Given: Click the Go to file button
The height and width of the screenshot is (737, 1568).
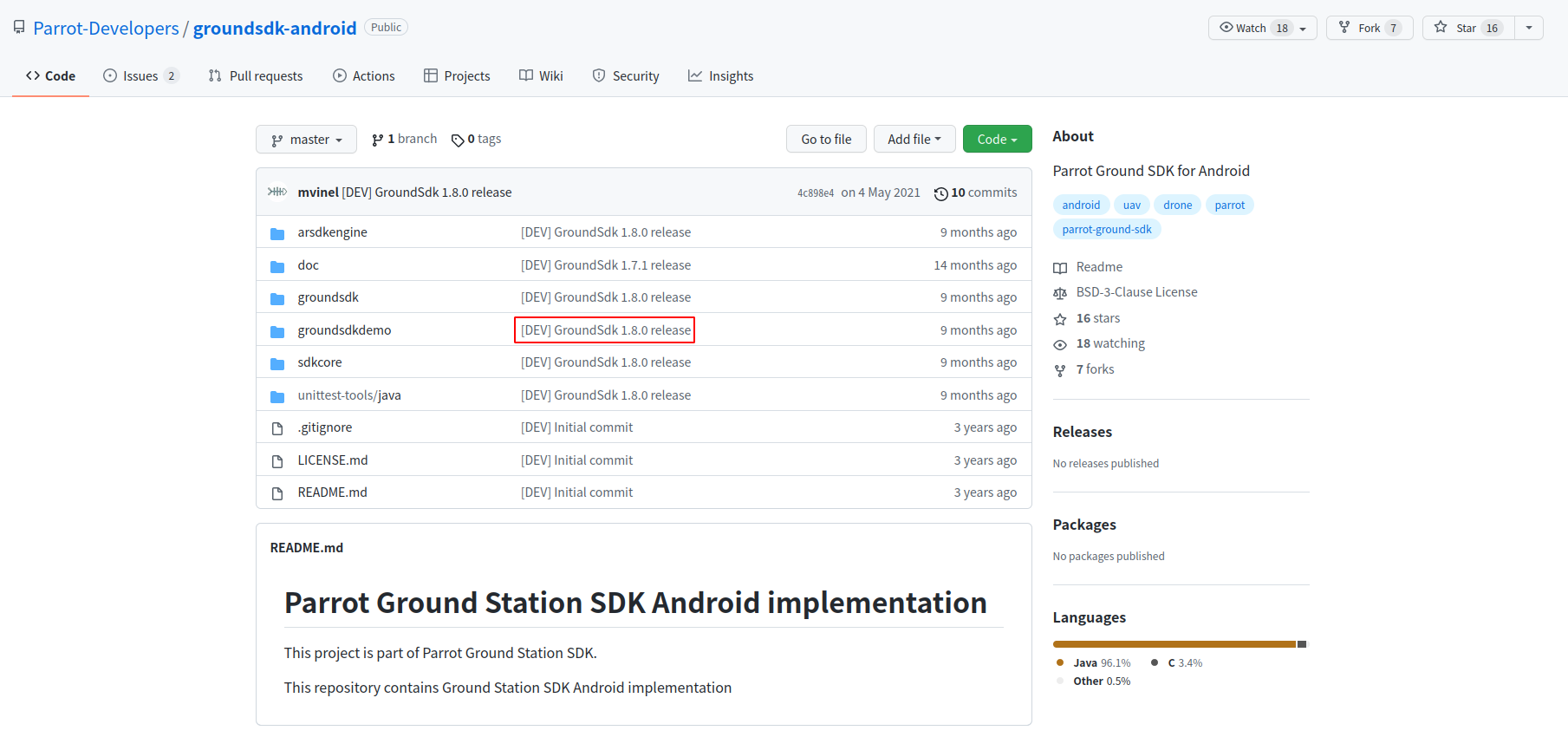Looking at the screenshot, I should pos(826,139).
